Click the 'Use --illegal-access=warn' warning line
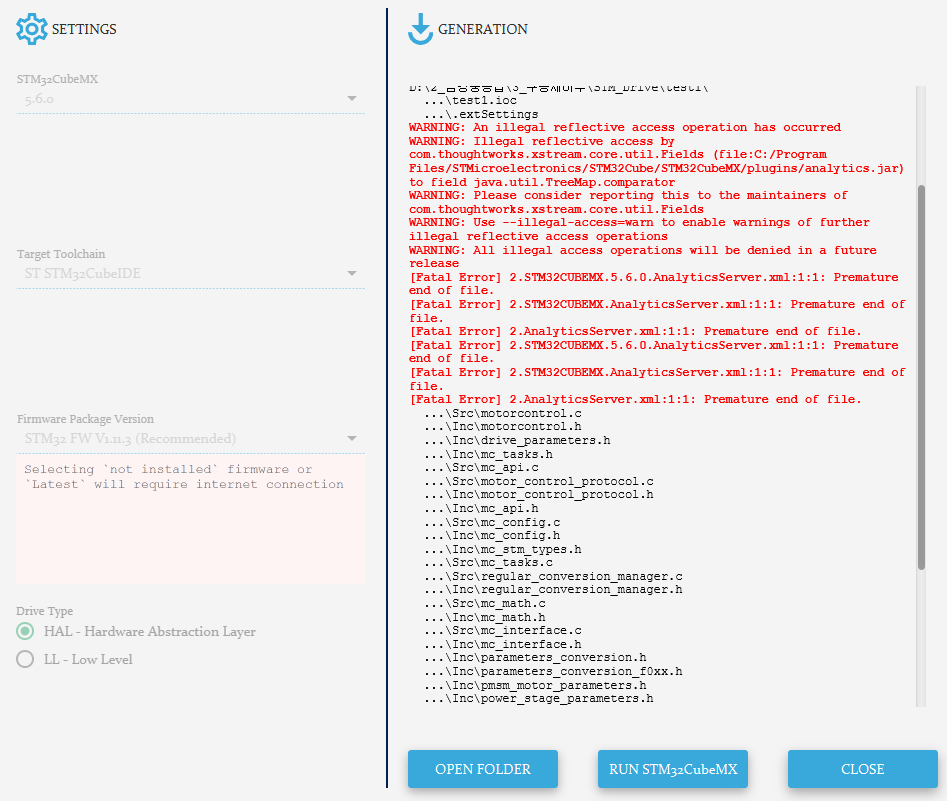The height and width of the screenshot is (801, 947). [639, 230]
